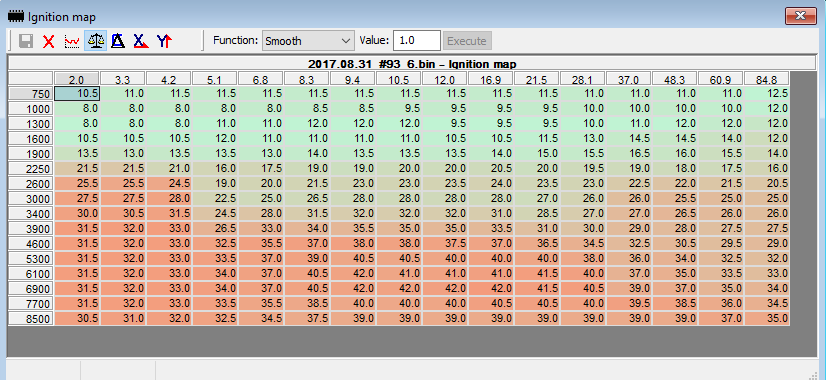Image resolution: width=826 pixels, height=380 pixels.
Task: Select column header 2.0
Action: click(77, 80)
